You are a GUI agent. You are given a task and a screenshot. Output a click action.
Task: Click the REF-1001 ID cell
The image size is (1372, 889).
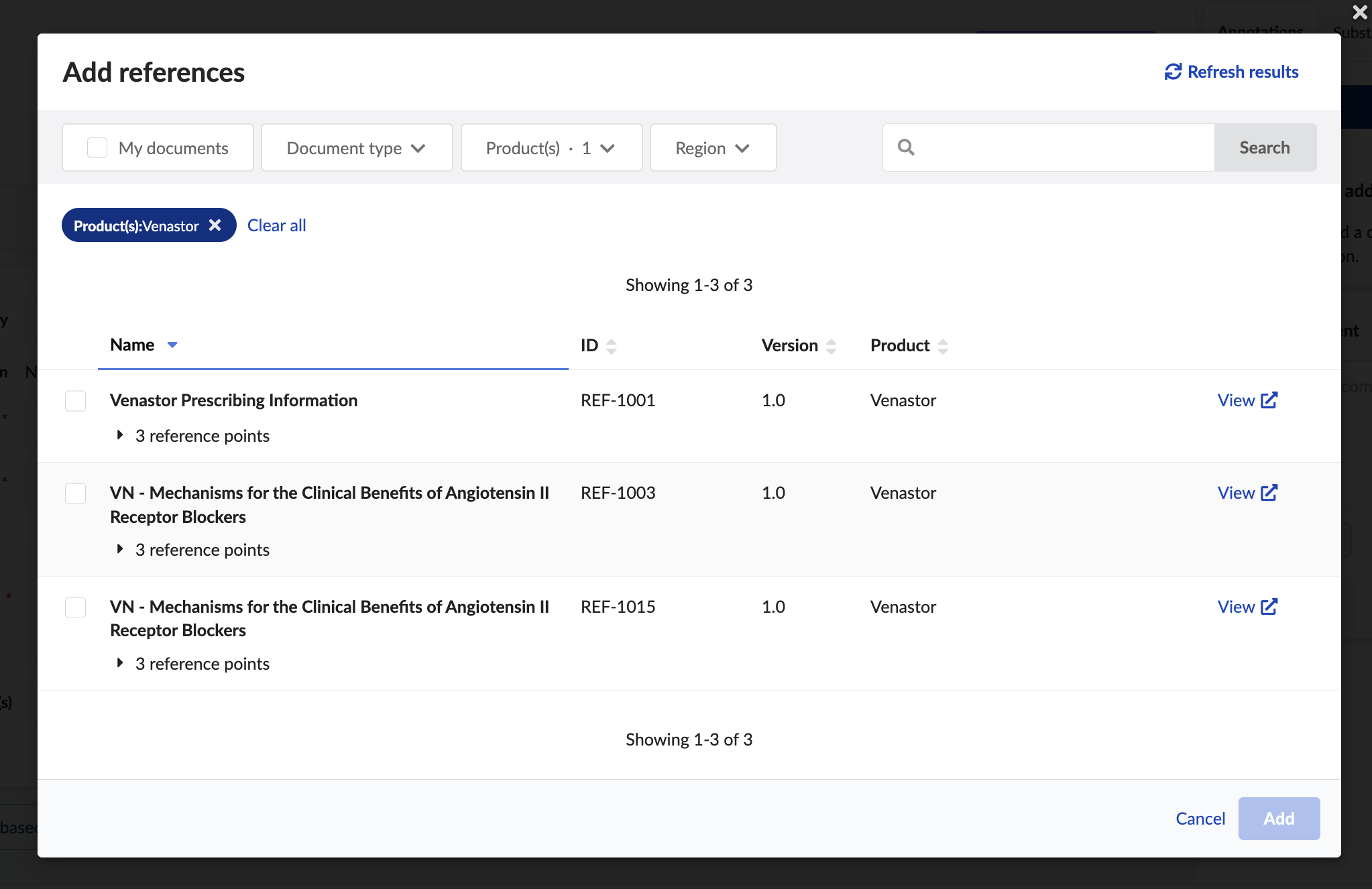(x=618, y=400)
